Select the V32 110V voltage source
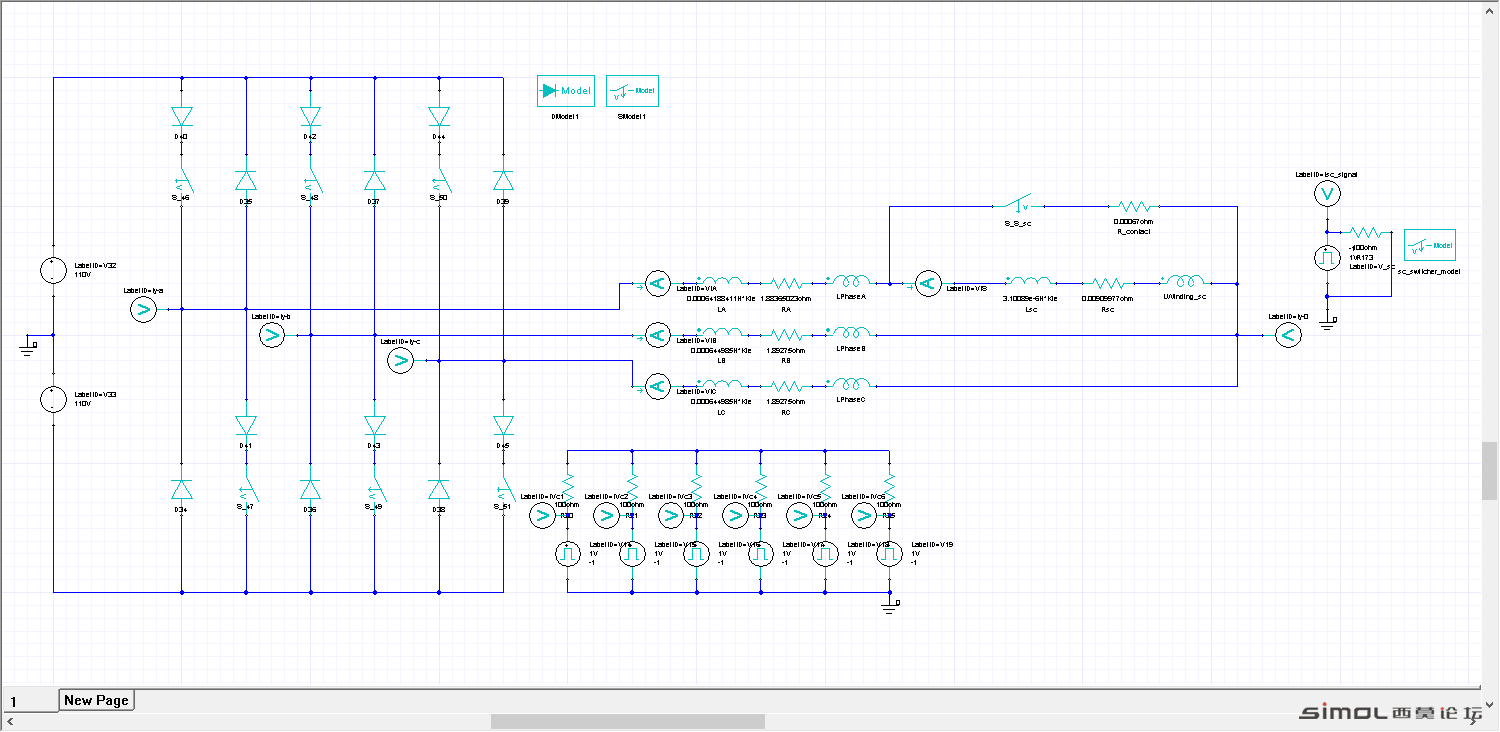1500x732 pixels. 52,270
